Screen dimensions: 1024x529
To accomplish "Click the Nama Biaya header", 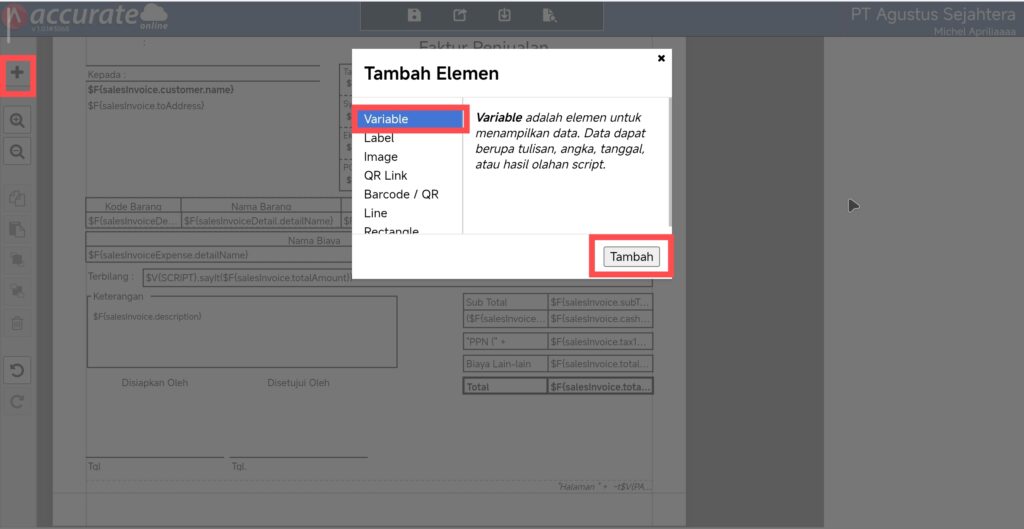I will tap(314, 240).
